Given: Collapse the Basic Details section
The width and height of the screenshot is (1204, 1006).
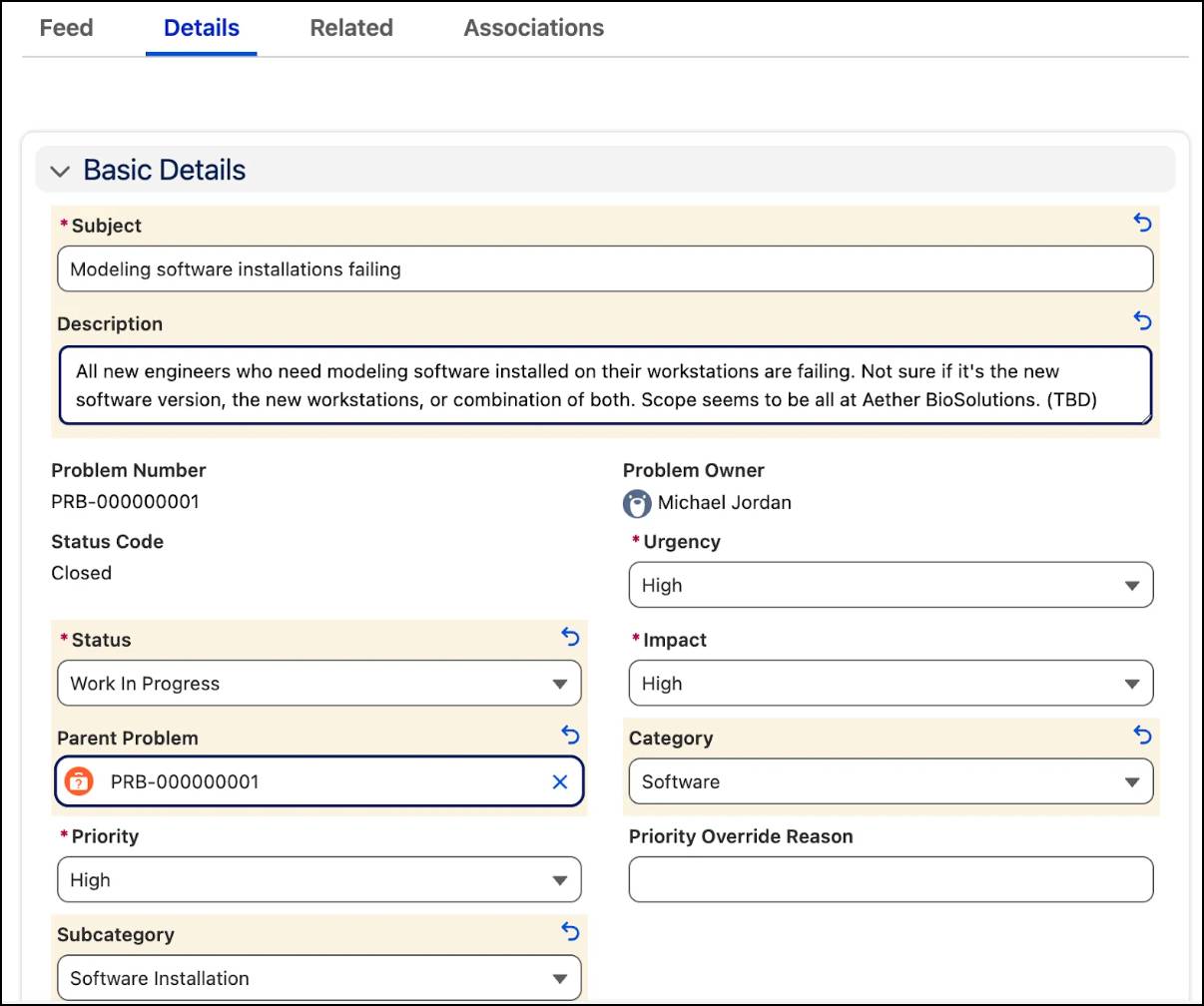Looking at the screenshot, I should coord(60,171).
